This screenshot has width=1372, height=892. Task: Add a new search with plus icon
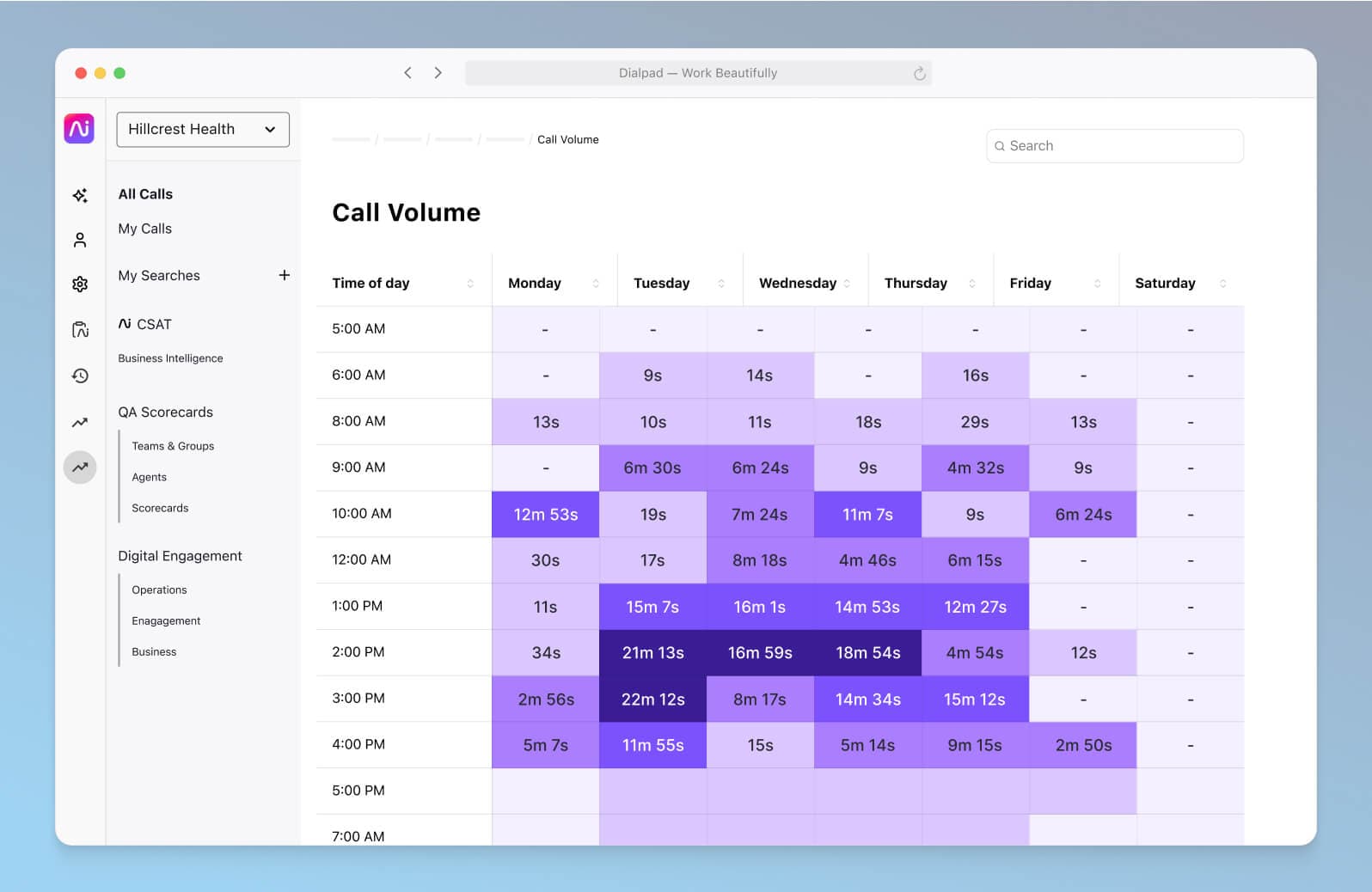285,275
